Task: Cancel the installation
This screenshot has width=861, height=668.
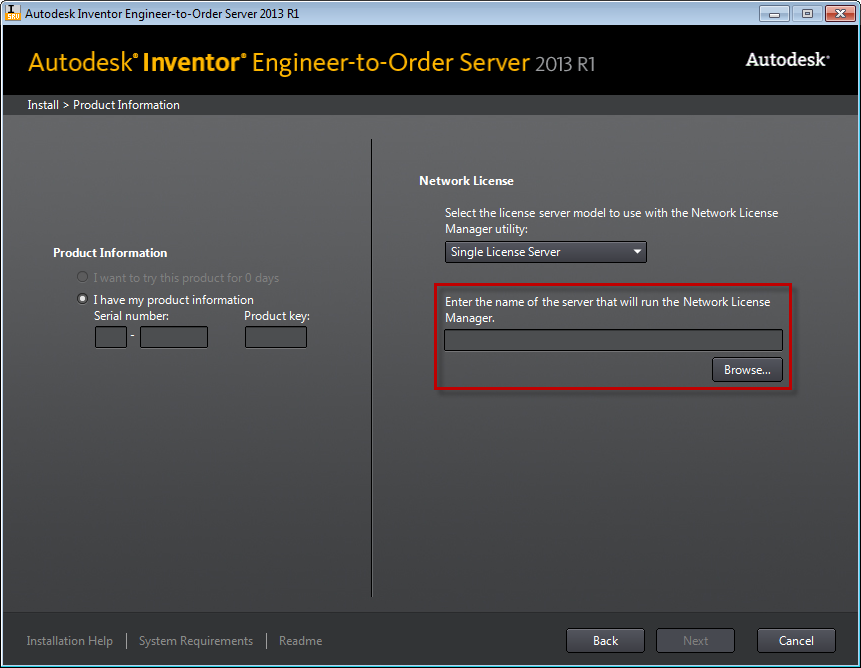Action: pos(796,641)
